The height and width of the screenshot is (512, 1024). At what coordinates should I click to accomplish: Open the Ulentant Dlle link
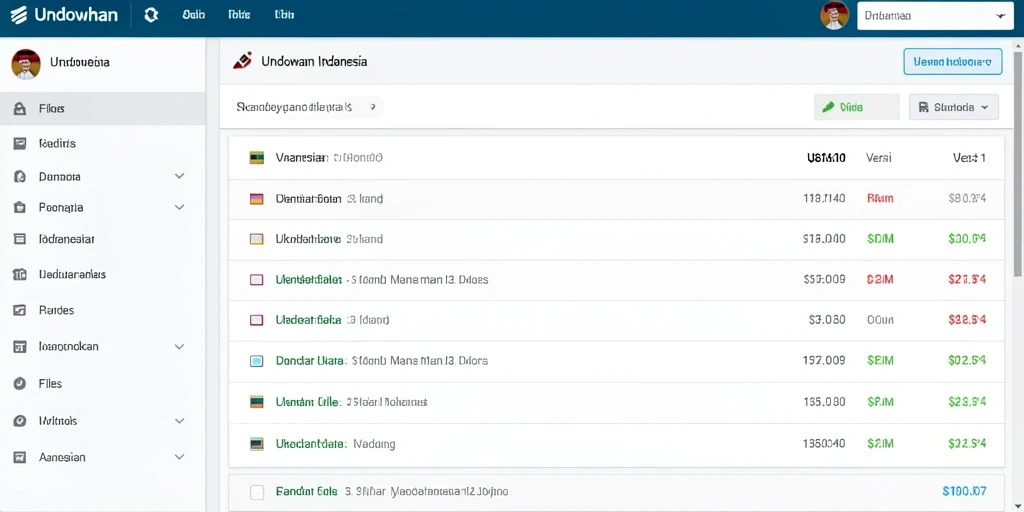[x=307, y=402]
